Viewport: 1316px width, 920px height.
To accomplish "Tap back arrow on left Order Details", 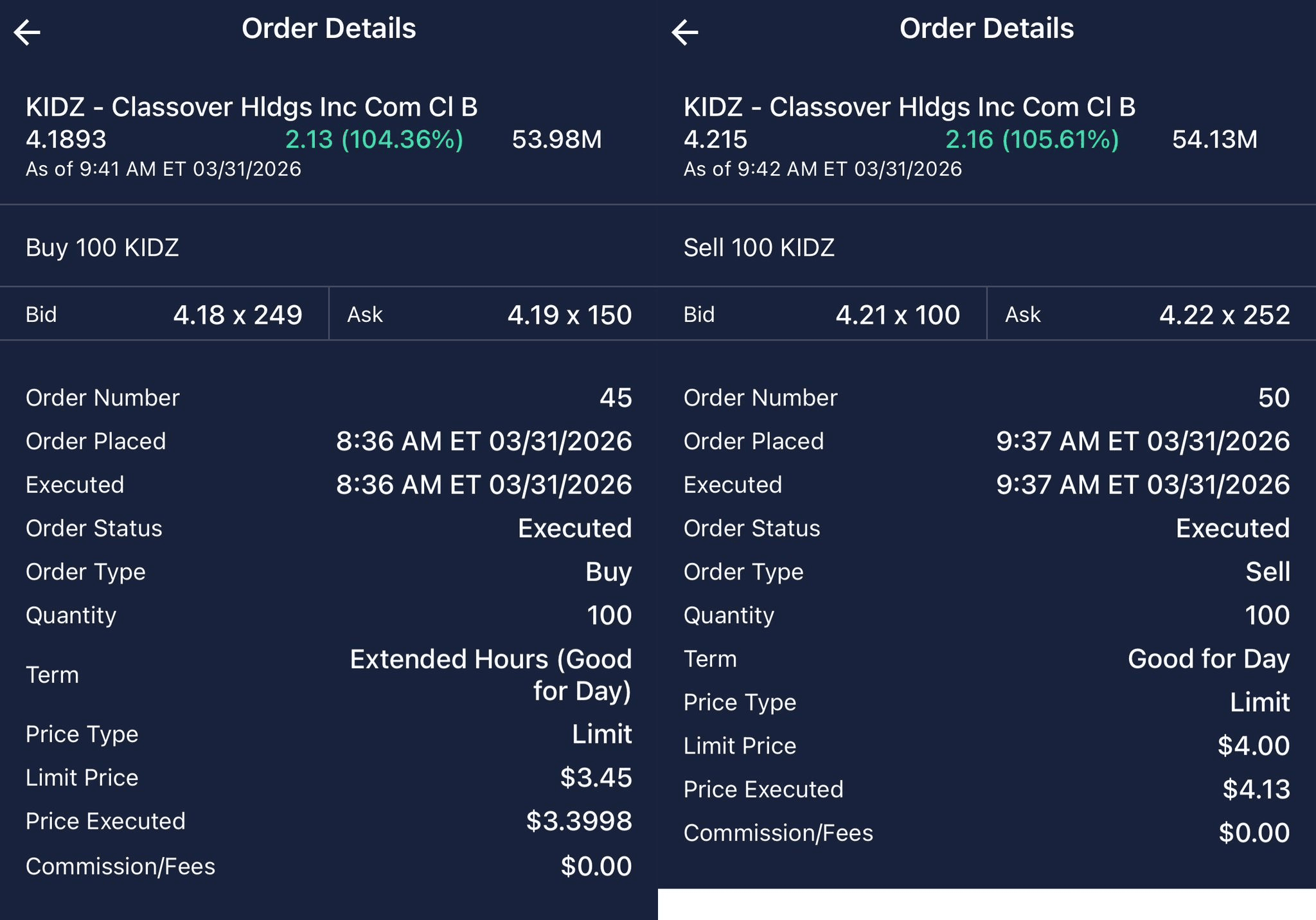I will click(x=27, y=32).
